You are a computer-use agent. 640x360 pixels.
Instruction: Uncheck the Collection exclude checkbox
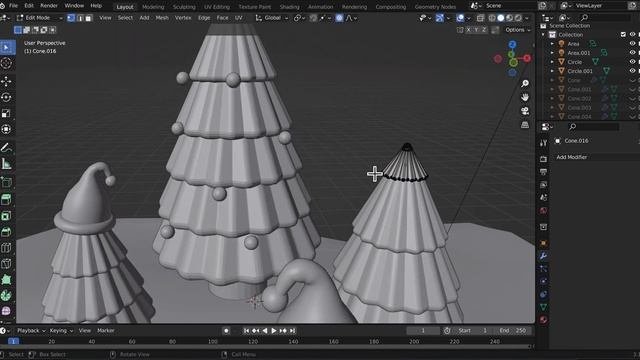click(623, 35)
